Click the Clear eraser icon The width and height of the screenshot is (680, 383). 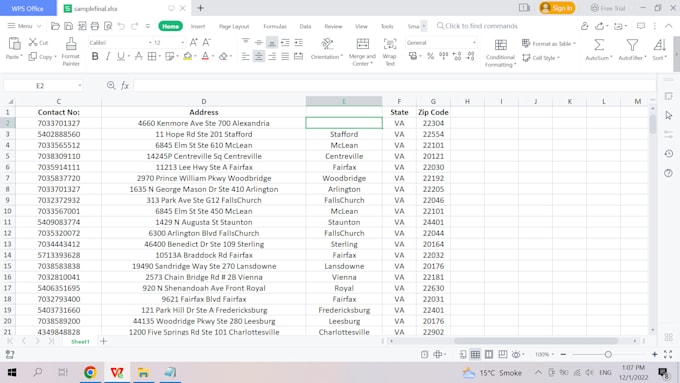[223, 56]
